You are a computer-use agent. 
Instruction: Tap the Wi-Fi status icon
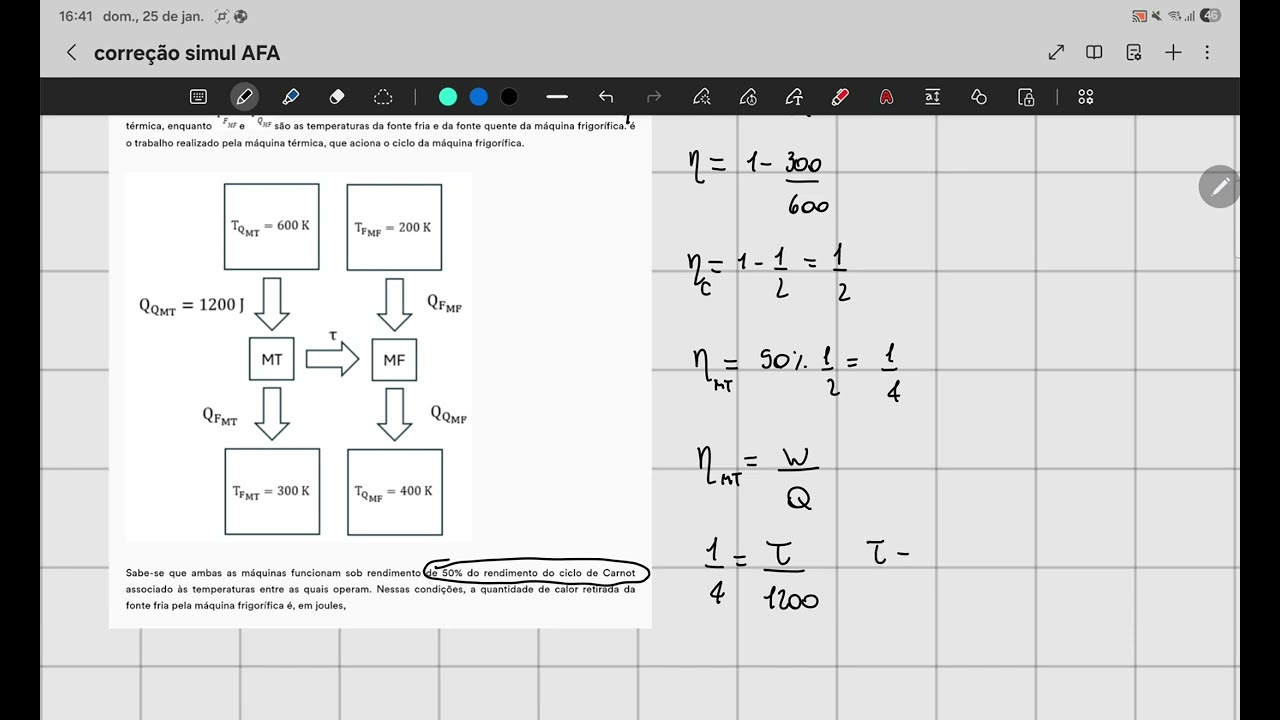point(1174,16)
